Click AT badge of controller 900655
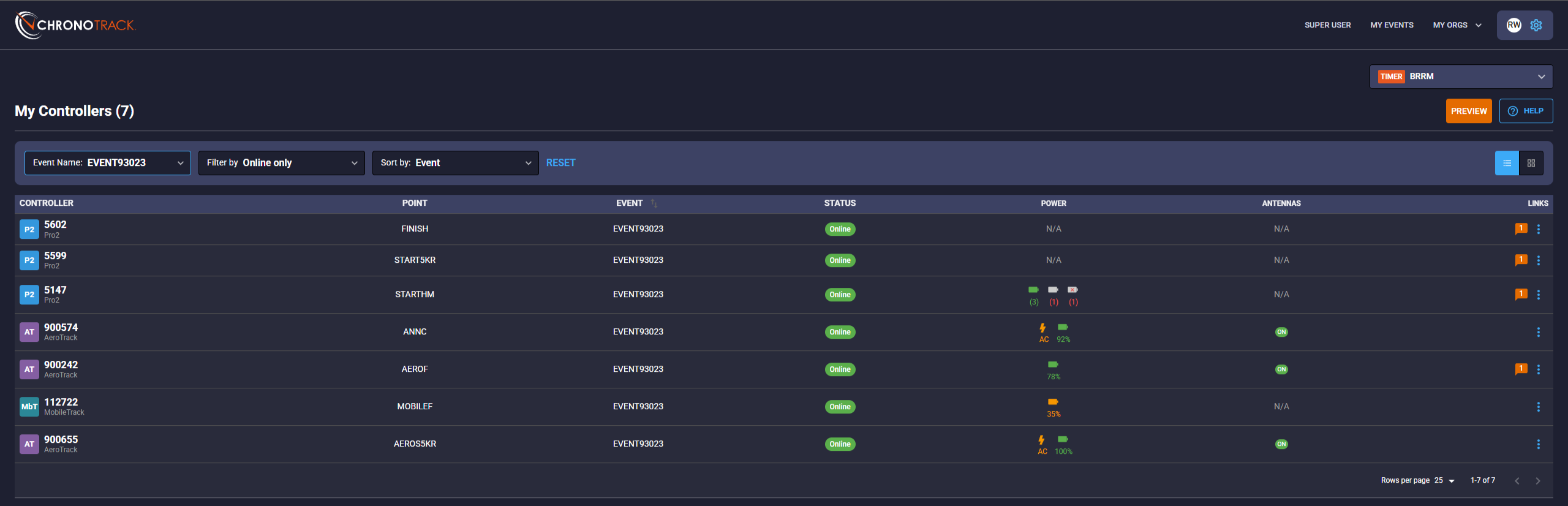The image size is (1568, 506). pyautogui.click(x=29, y=444)
